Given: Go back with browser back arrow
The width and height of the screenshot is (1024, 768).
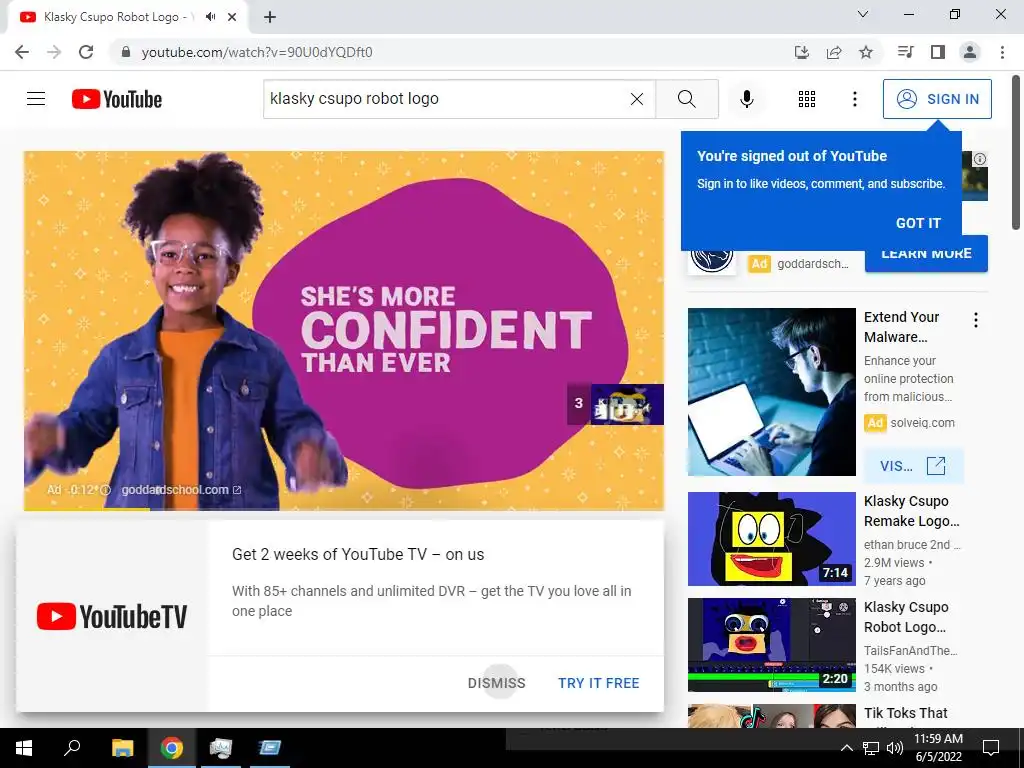Looking at the screenshot, I should (x=22, y=52).
